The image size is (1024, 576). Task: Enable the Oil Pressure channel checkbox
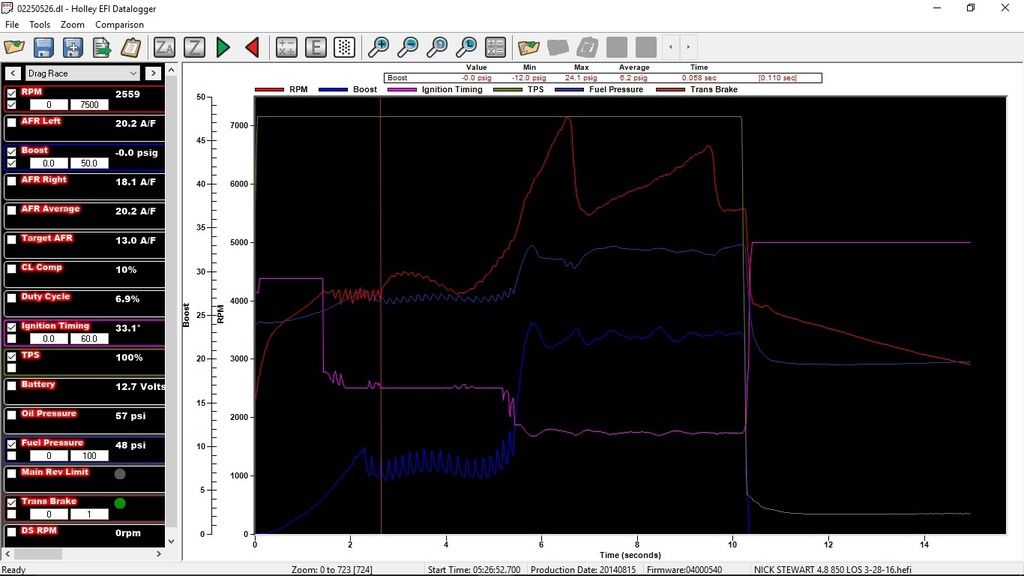click(x=12, y=415)
